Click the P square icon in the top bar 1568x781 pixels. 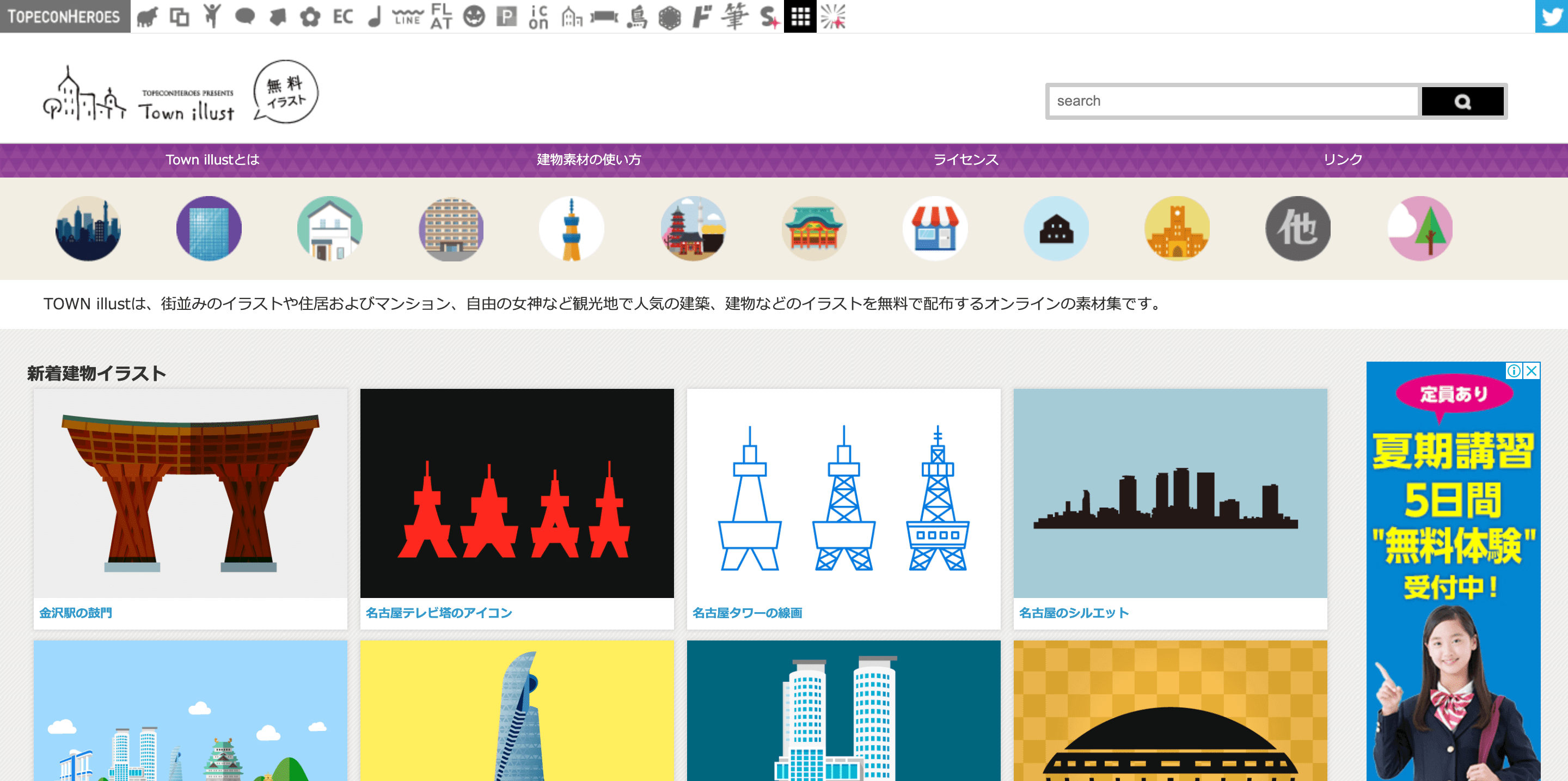506,16
